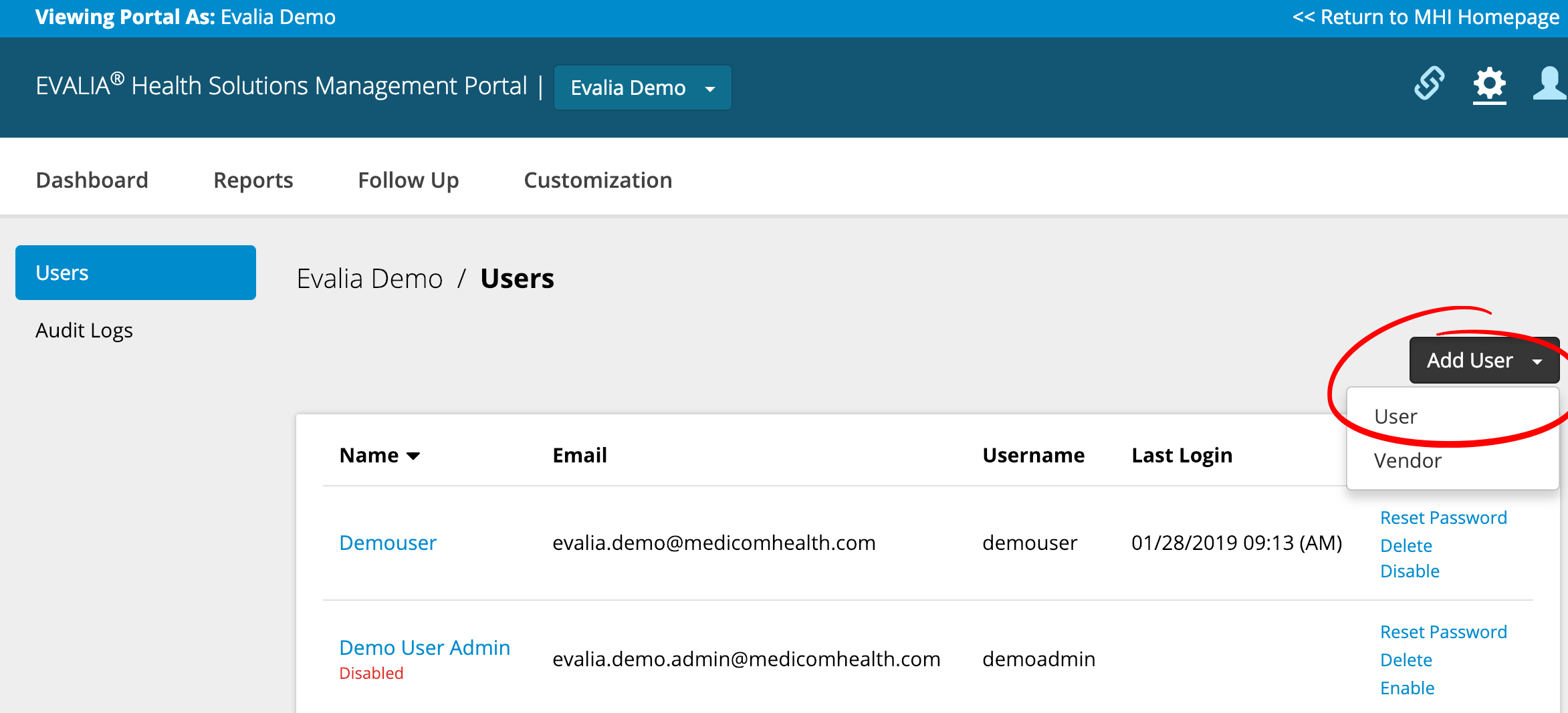This screenshot has width=1568, height=713.
Task: Switch to the Customization tab
Action: 598,180
